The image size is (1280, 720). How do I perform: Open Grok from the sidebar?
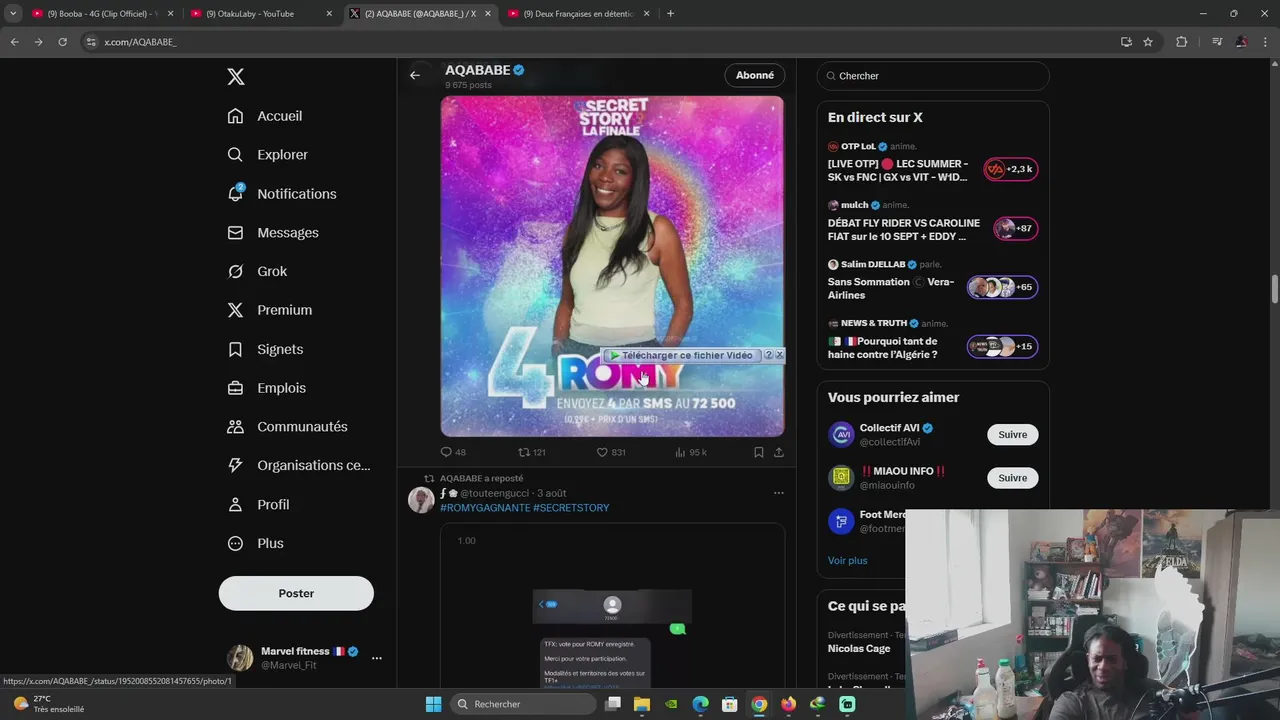pyautogui.click(x=257, y=271)
